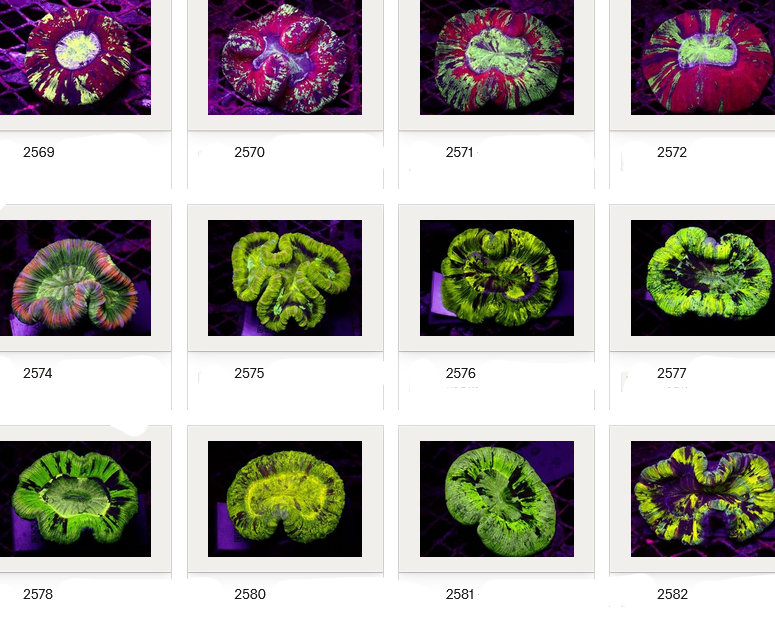Viewport: 775px width, 625px height.
Task: Open the coral image above label 2582
Action: point(703,499)
